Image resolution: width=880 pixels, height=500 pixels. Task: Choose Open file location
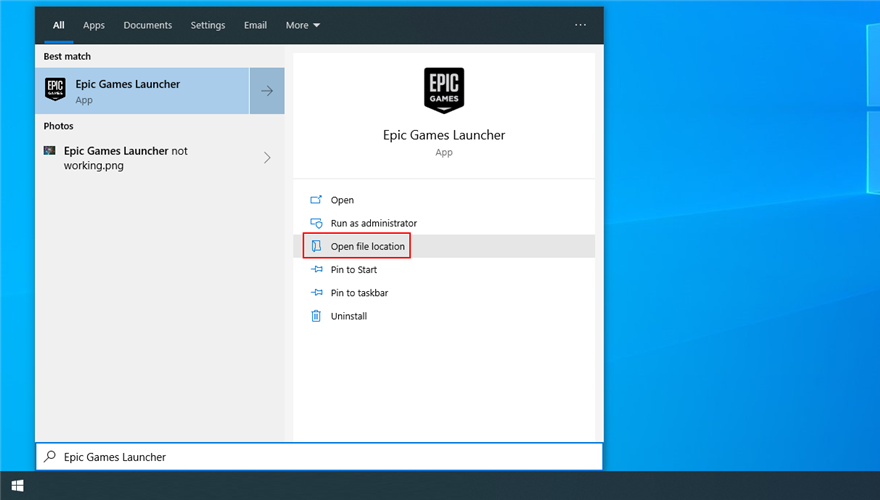click(443, 246)
